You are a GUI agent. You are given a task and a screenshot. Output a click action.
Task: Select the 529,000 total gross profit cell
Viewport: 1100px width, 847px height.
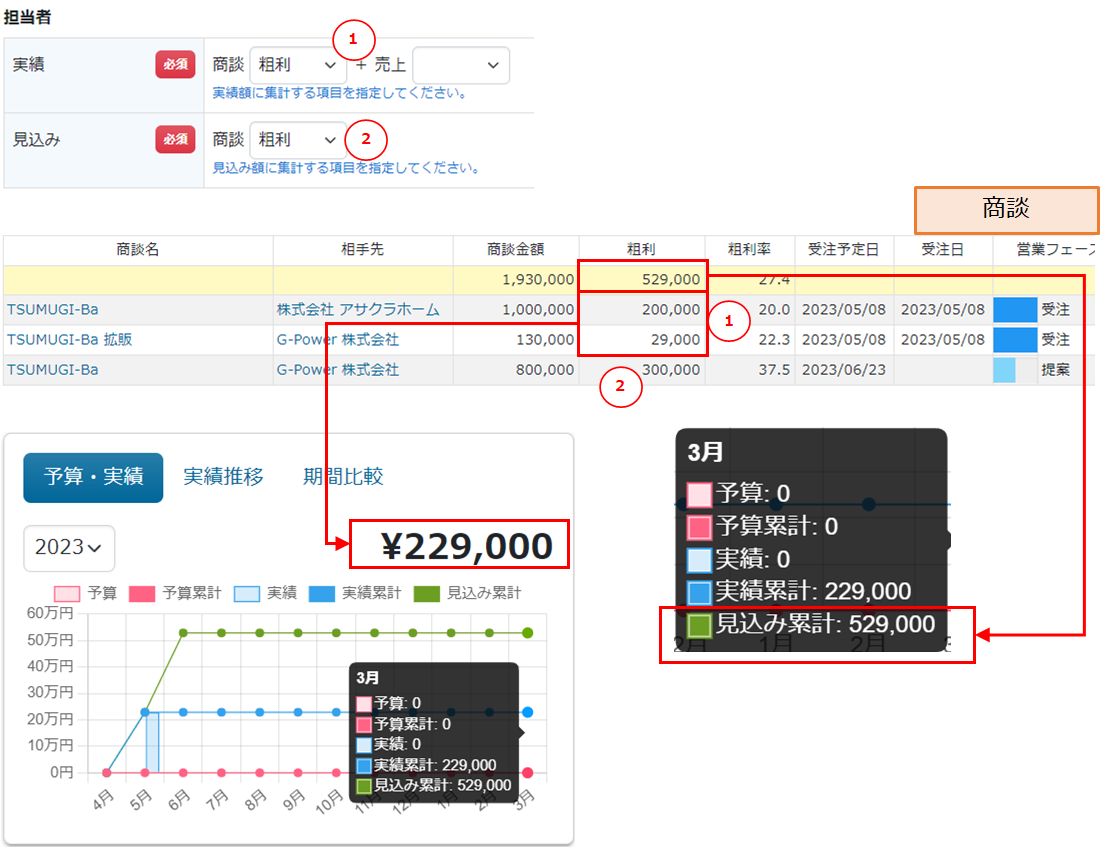[641, 280]
